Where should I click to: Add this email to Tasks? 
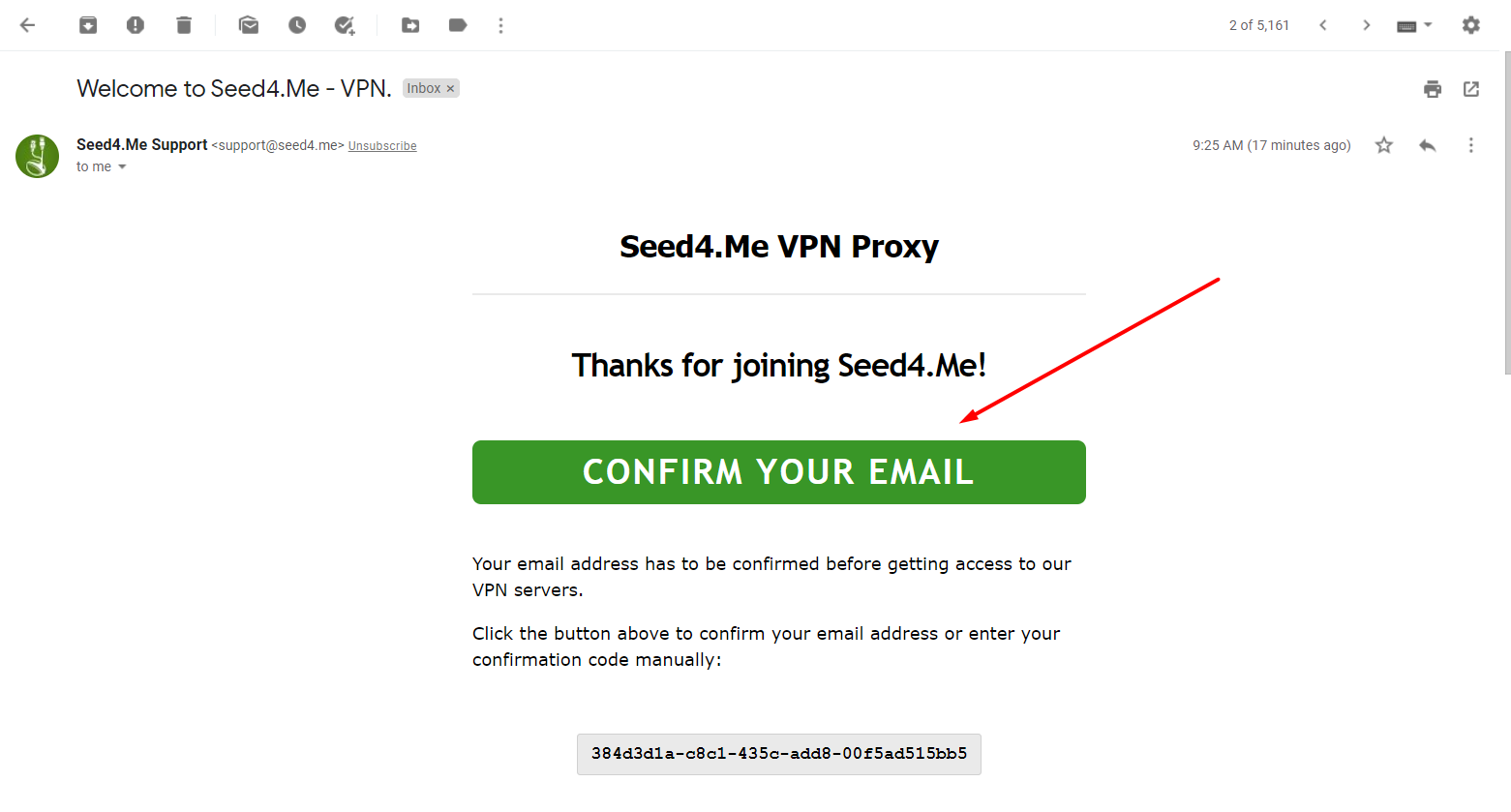coord(345,25)
